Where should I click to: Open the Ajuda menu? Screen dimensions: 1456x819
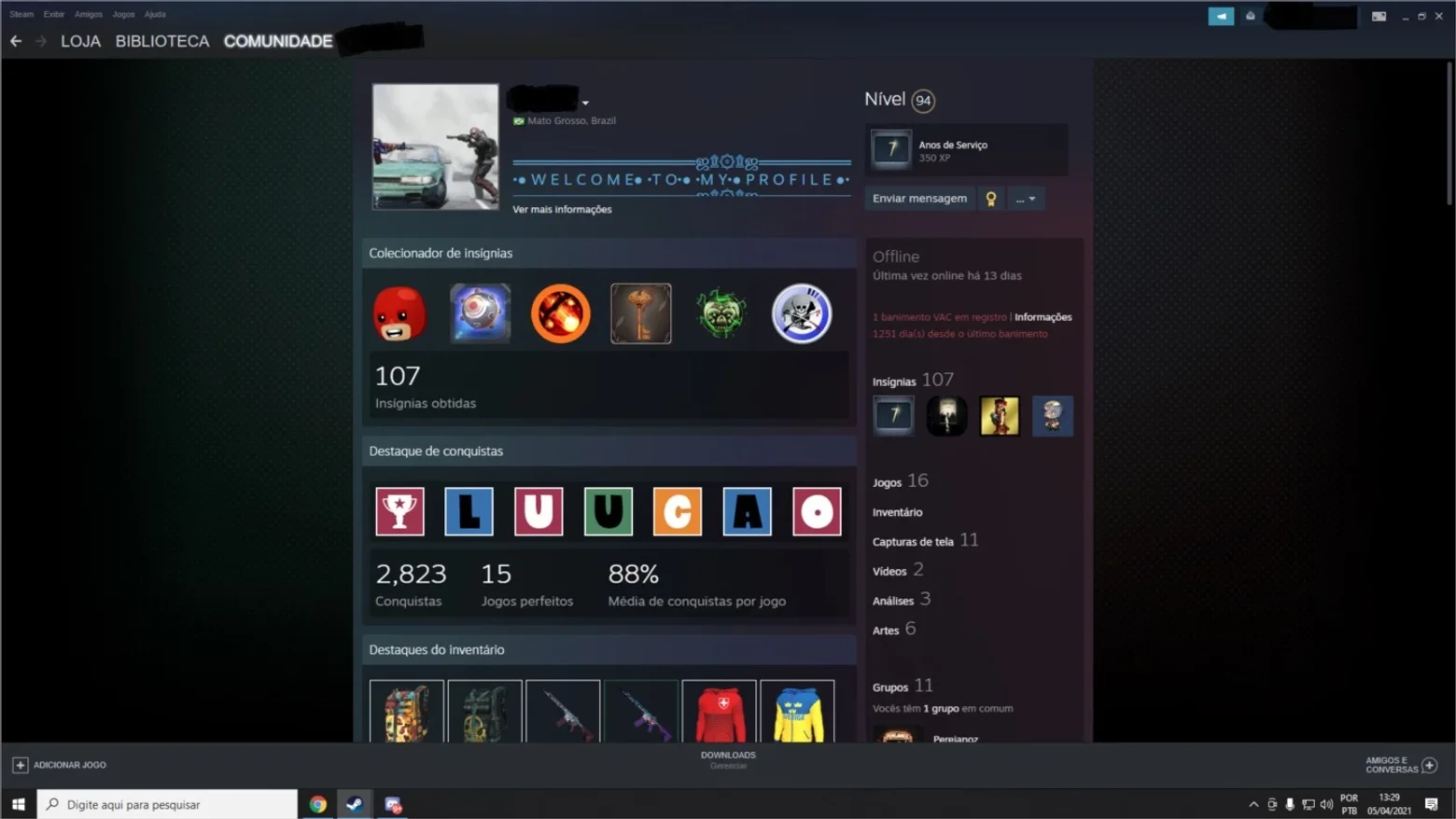point(155,14)
